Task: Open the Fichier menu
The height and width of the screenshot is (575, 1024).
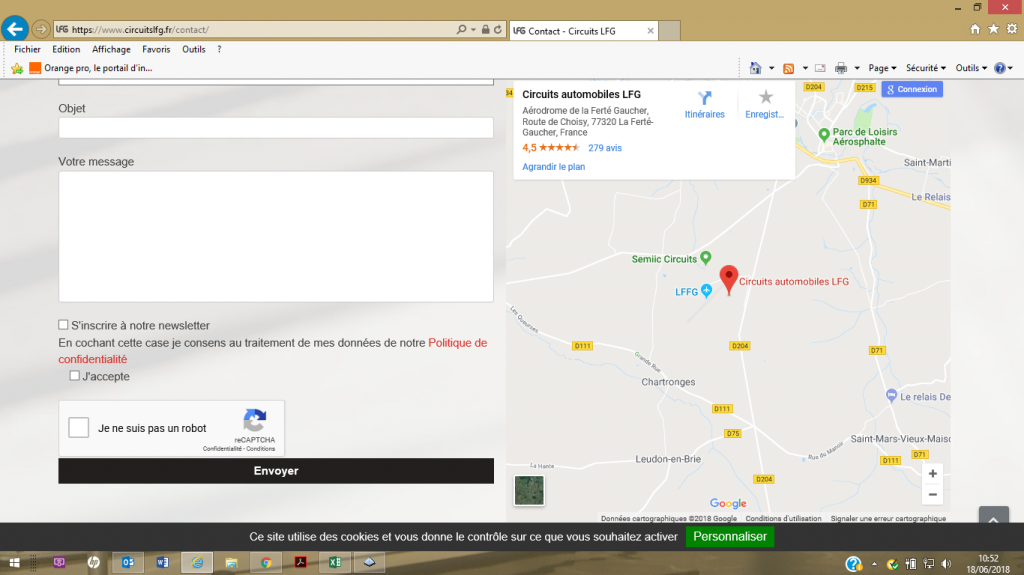Action: (x=27, y=49)
